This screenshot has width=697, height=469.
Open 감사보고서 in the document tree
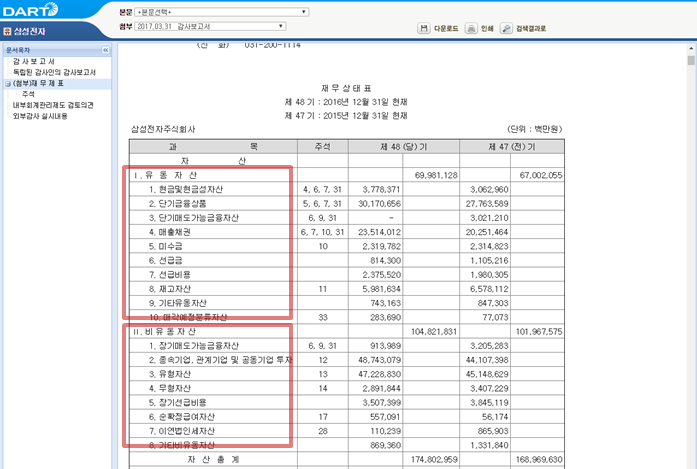coord(34,61)
